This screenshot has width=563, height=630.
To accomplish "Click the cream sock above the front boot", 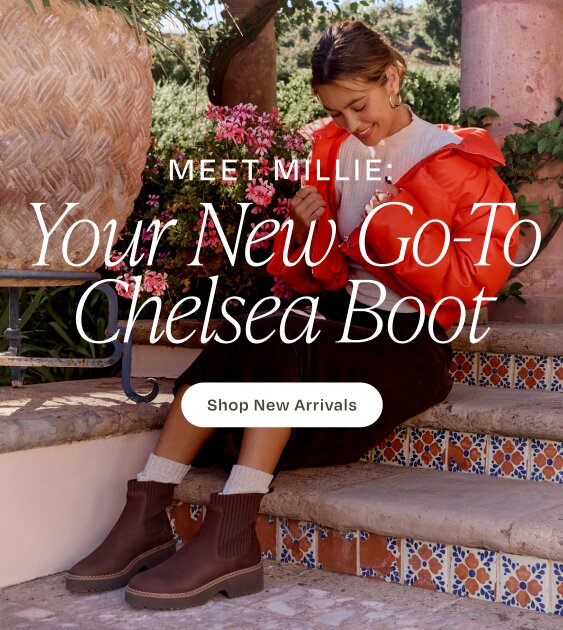I will click(x=248, y=479).
